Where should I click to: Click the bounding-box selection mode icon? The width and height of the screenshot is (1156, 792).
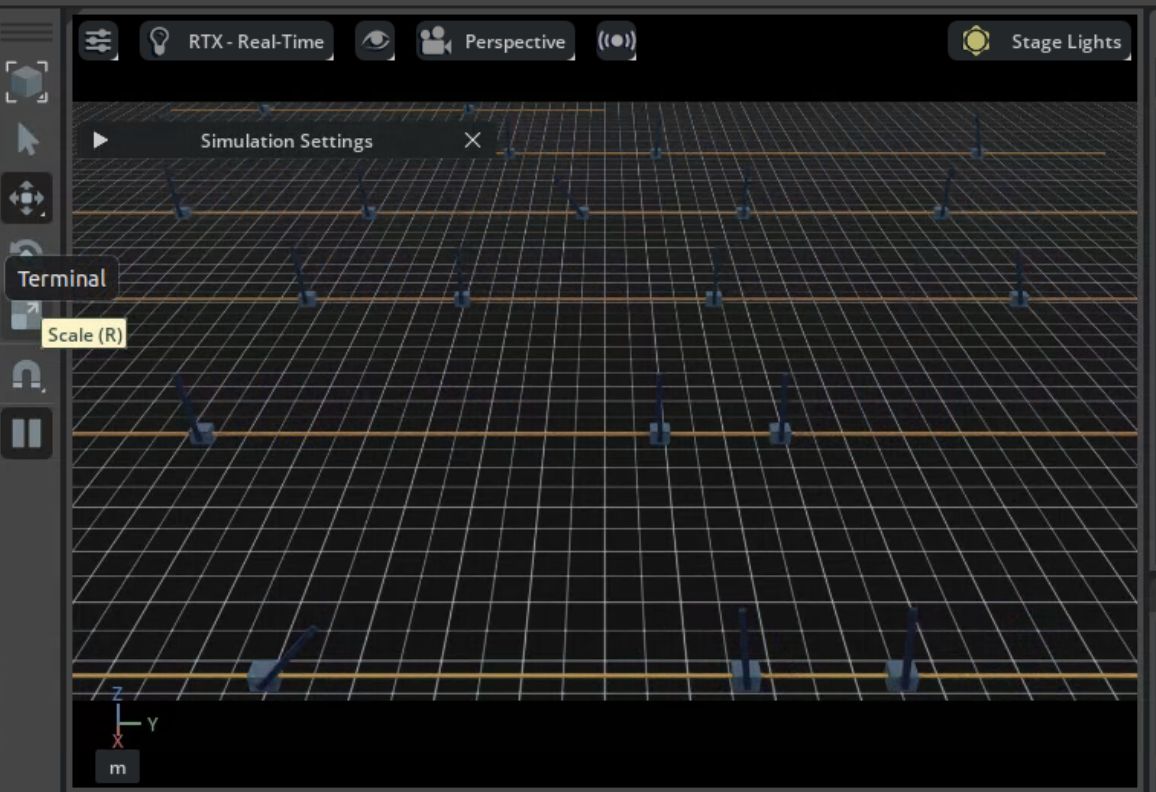[27, 84]
